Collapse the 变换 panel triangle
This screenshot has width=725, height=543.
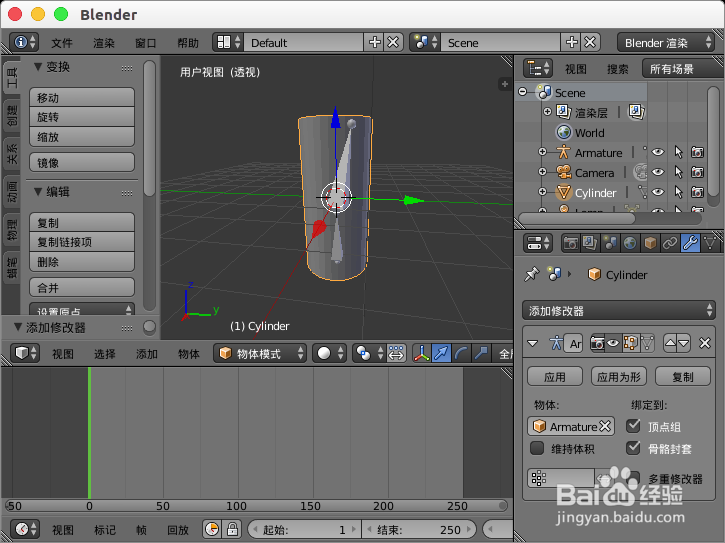pos(38,67)
